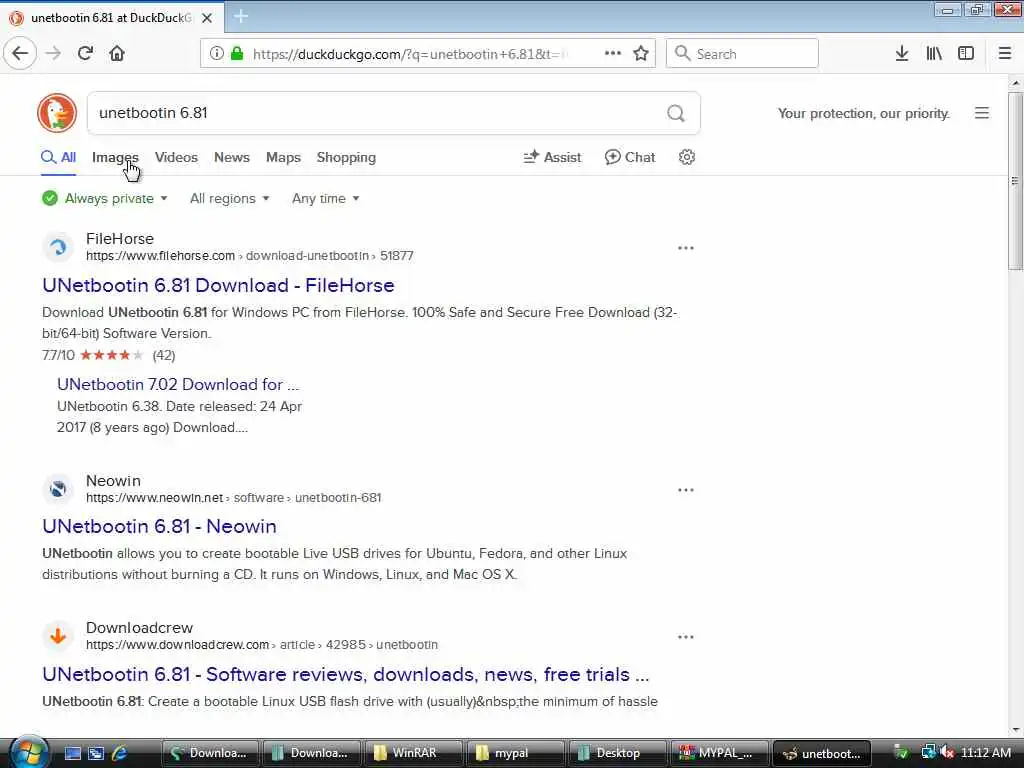
Task: Switch to the News tab
Action: [x=232, y=157]
